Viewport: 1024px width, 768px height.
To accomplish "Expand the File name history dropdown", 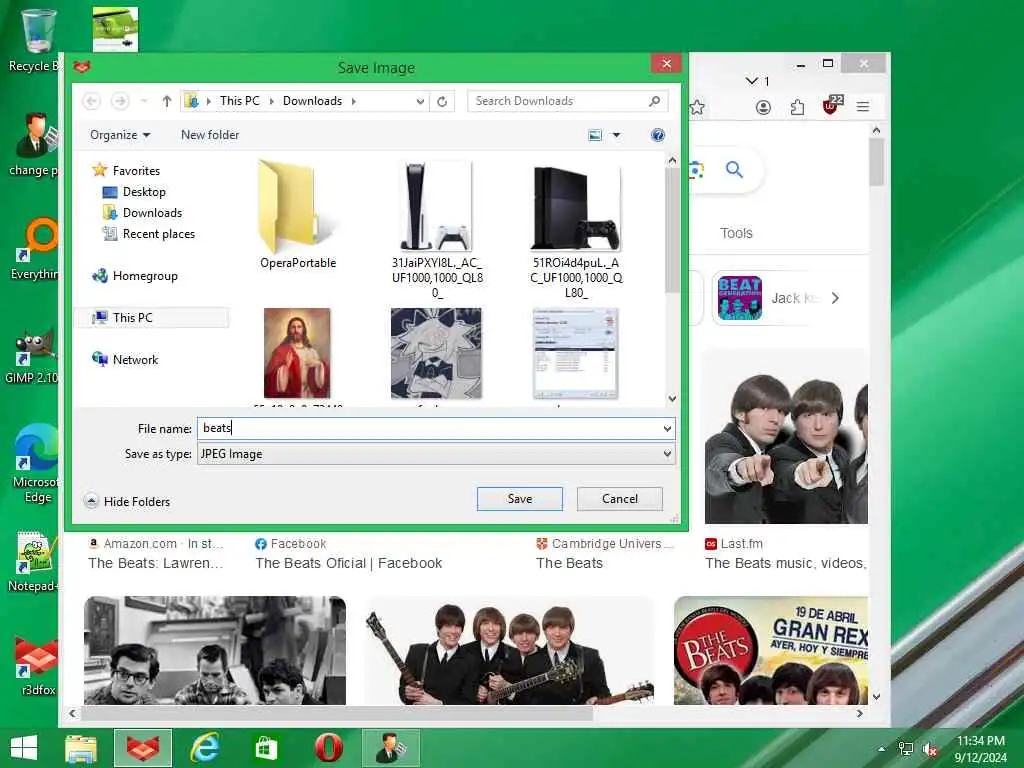I will [667, 429].
